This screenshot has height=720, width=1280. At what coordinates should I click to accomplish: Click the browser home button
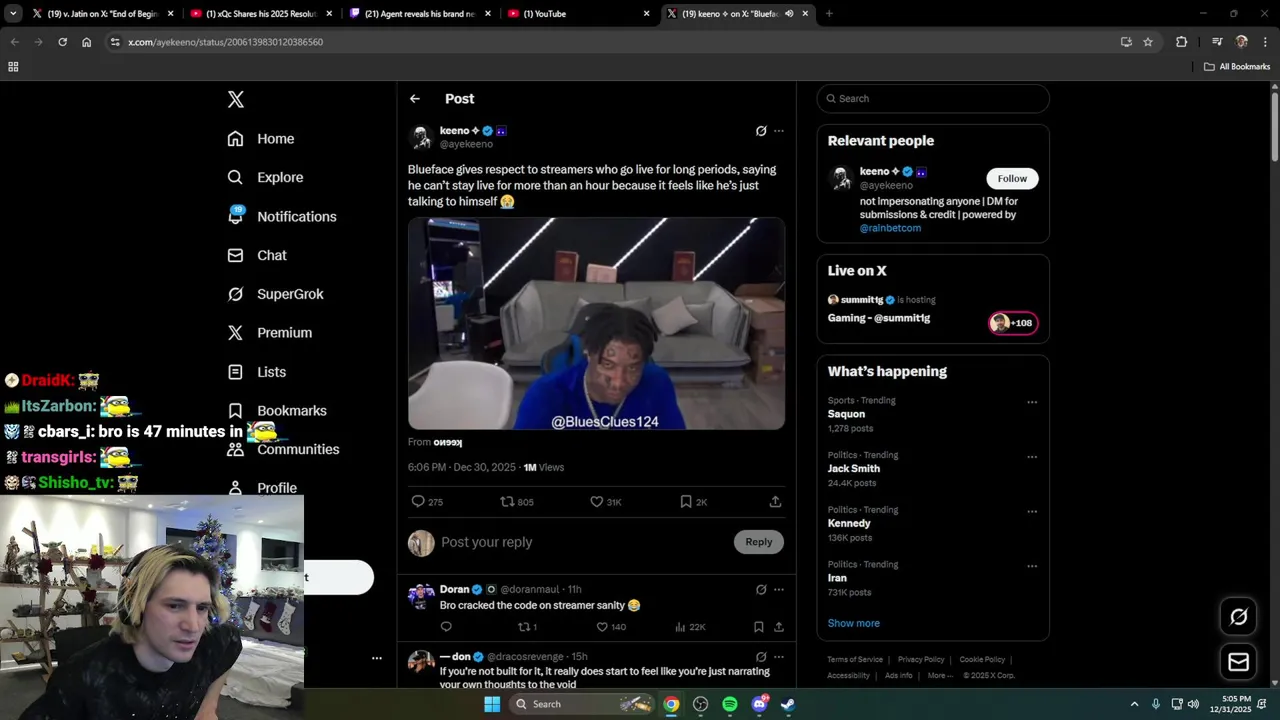click(x=86, y=42)
